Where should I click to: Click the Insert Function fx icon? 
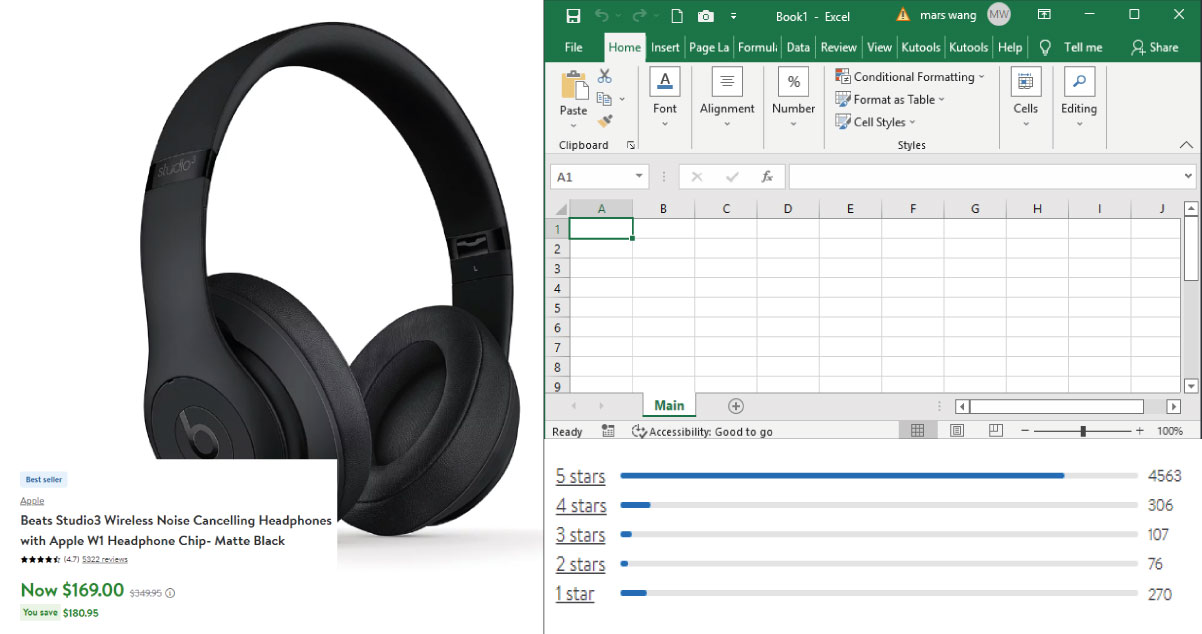767,177
